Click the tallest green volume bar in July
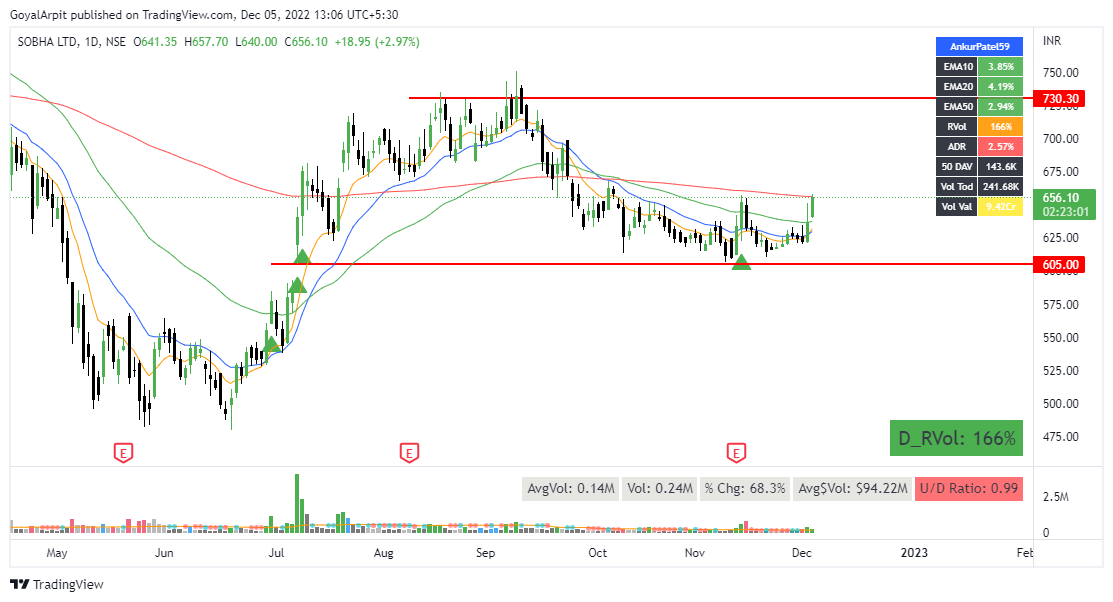Image resolution: width=1113 pixels, height=602 pixels. [297, 503]
